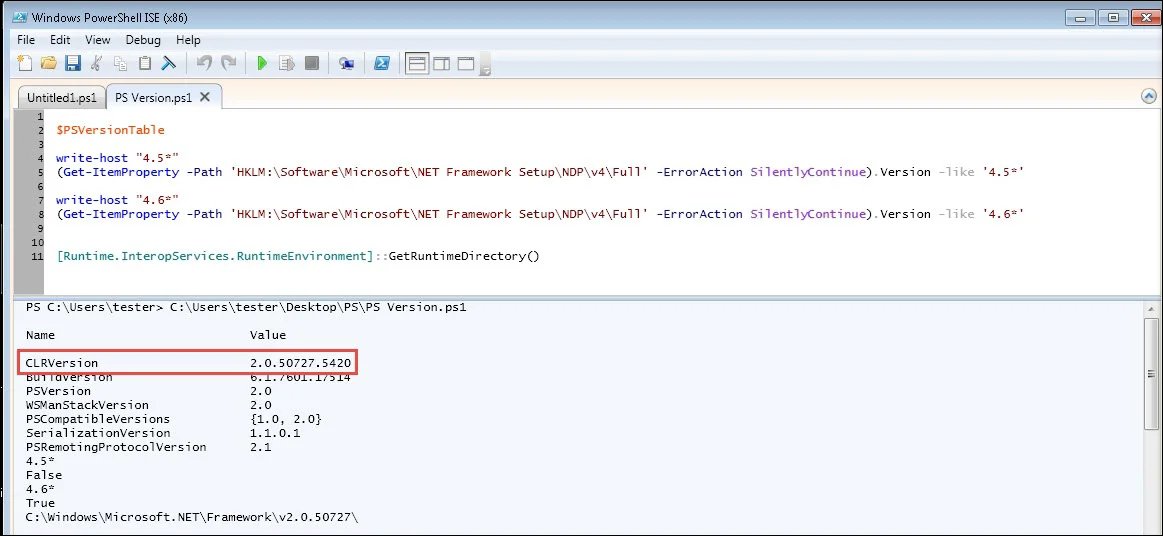Screen dimensions: 1163x536
Task: Open the Help menu
Action: click(x=188, y=40)
